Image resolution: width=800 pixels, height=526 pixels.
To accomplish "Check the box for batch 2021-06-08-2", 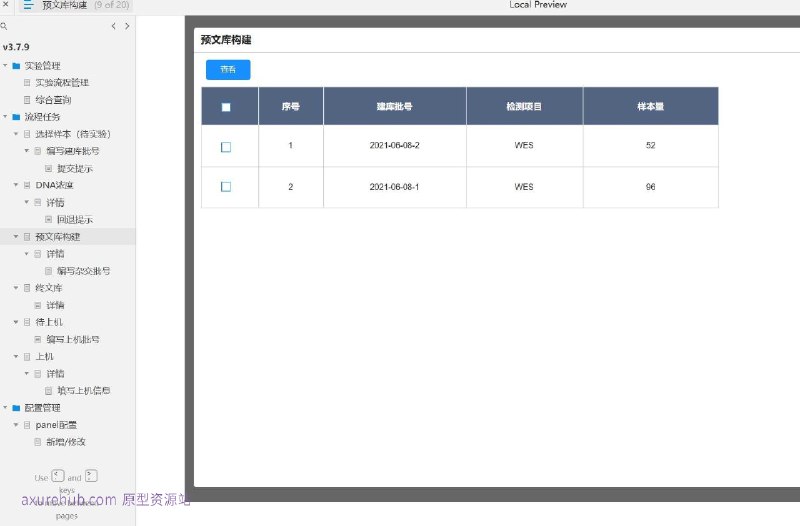I will click(x=226, y=147).
